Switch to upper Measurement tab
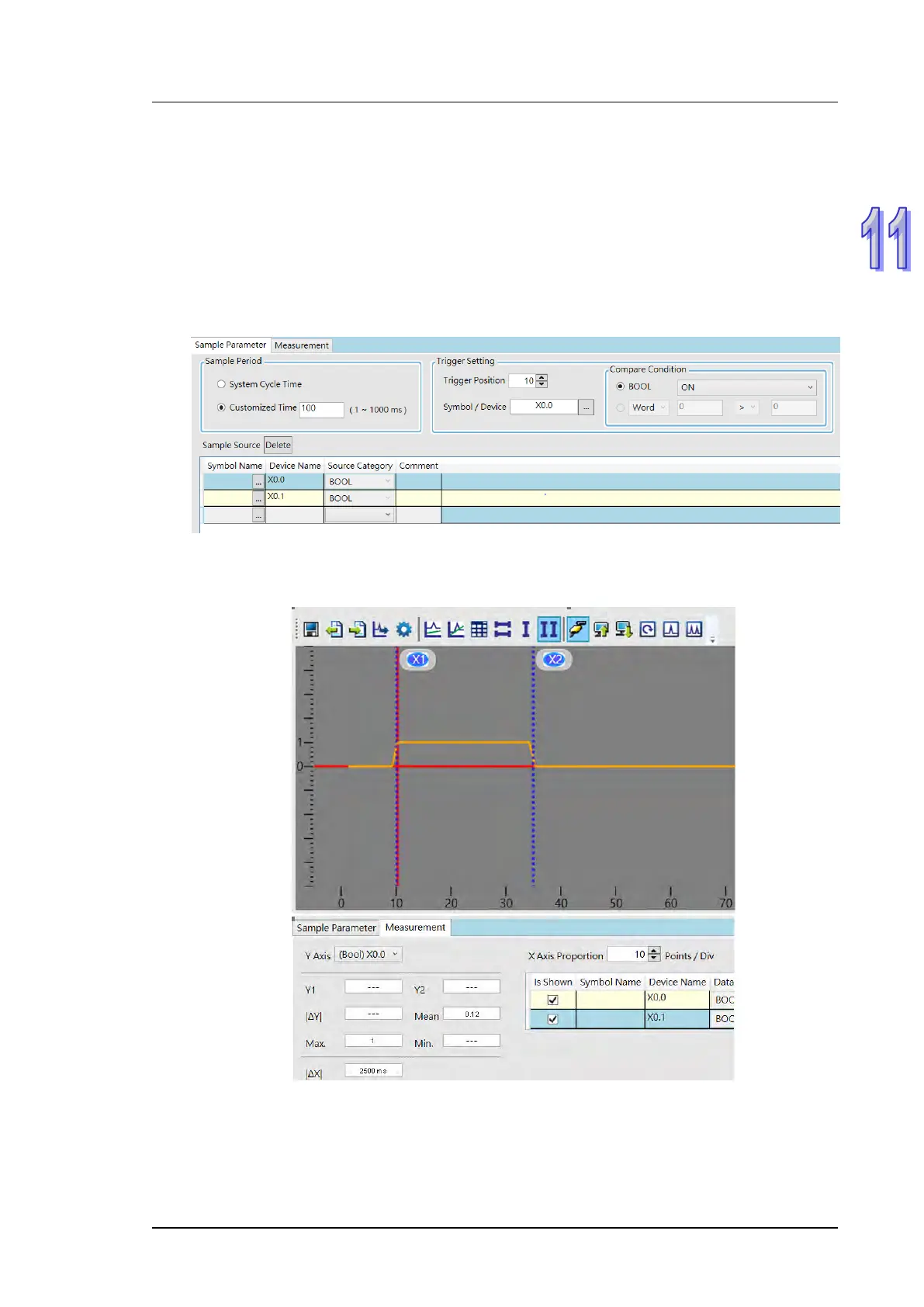The width and height of the screenshot is (924, 1307). (302, 345)
